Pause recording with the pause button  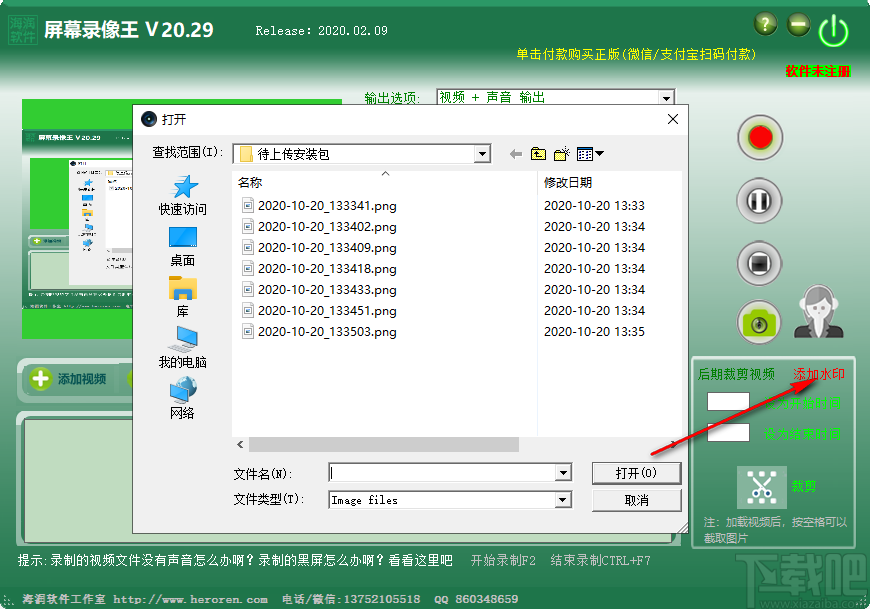pos(759,201)
